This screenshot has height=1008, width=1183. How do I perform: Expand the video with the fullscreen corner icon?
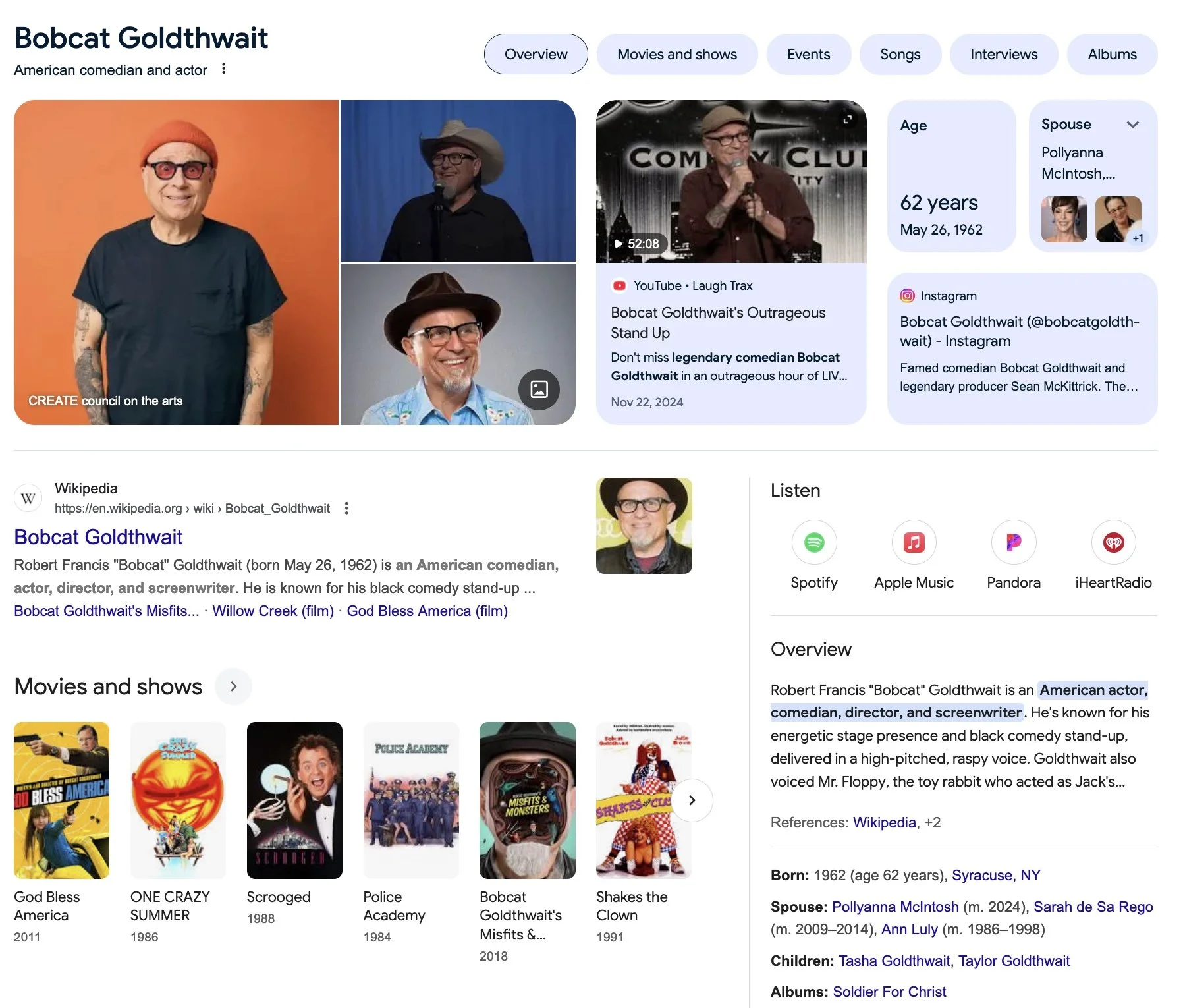point(848,119)
